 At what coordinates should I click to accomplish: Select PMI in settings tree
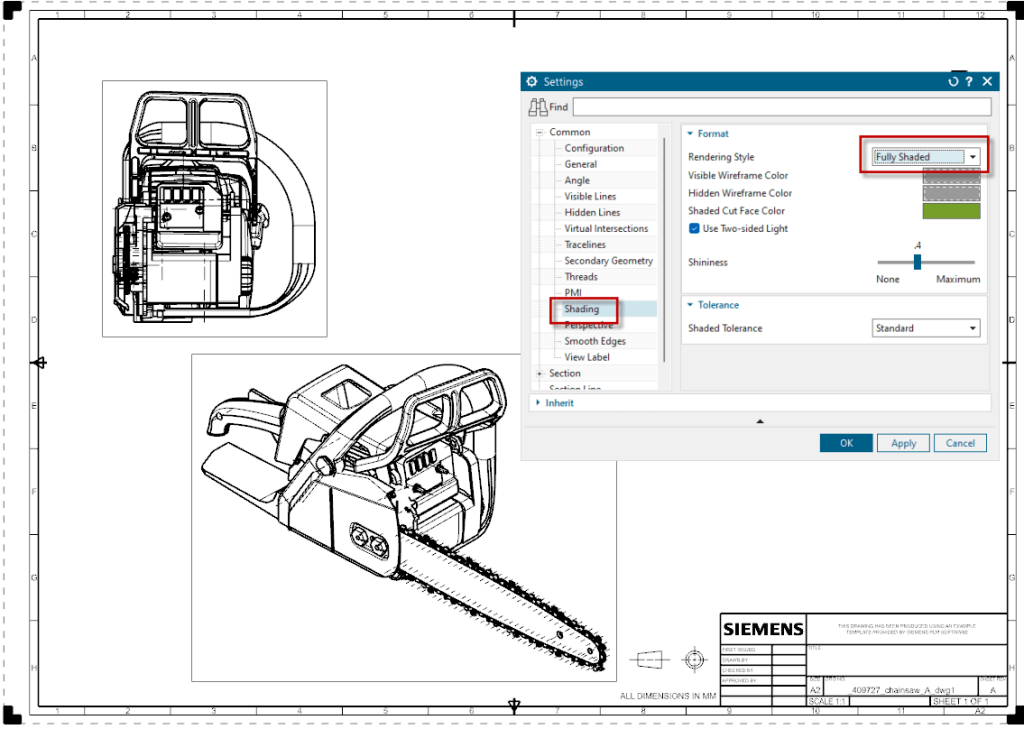tap(573, 293)
